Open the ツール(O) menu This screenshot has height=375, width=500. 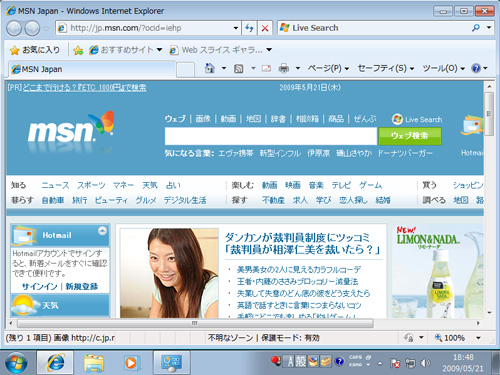tap(444, 68)
